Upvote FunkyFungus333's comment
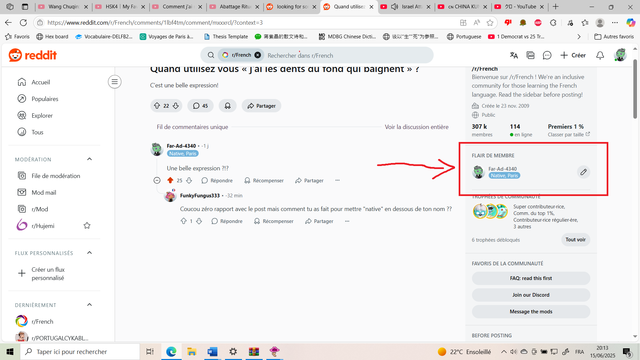640x360 pixels. (x=183, y=221)
